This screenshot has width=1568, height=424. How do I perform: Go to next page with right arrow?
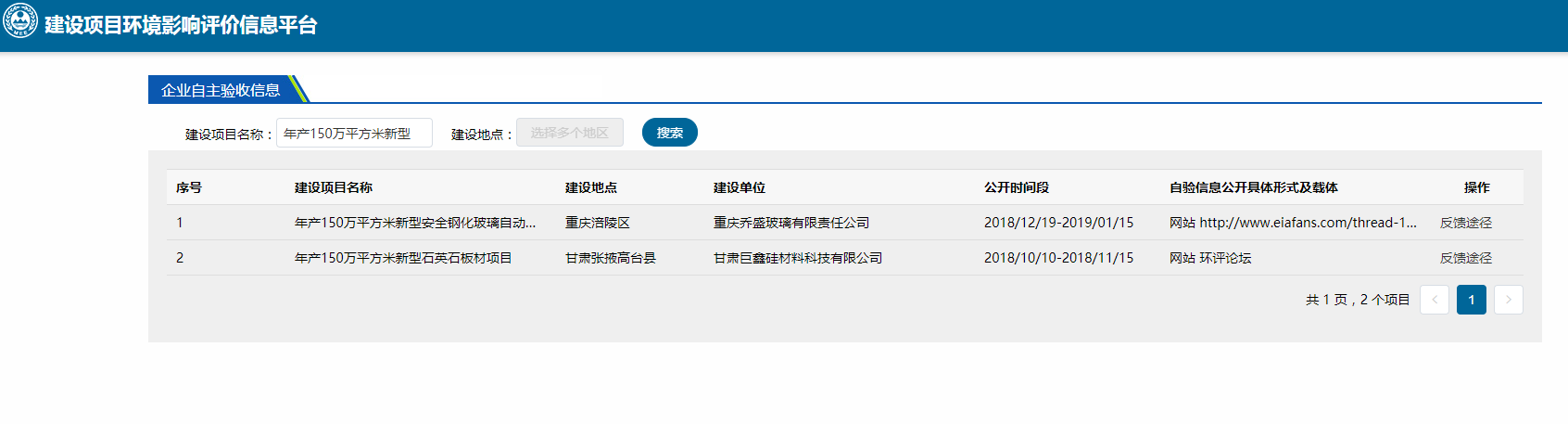1509,300
